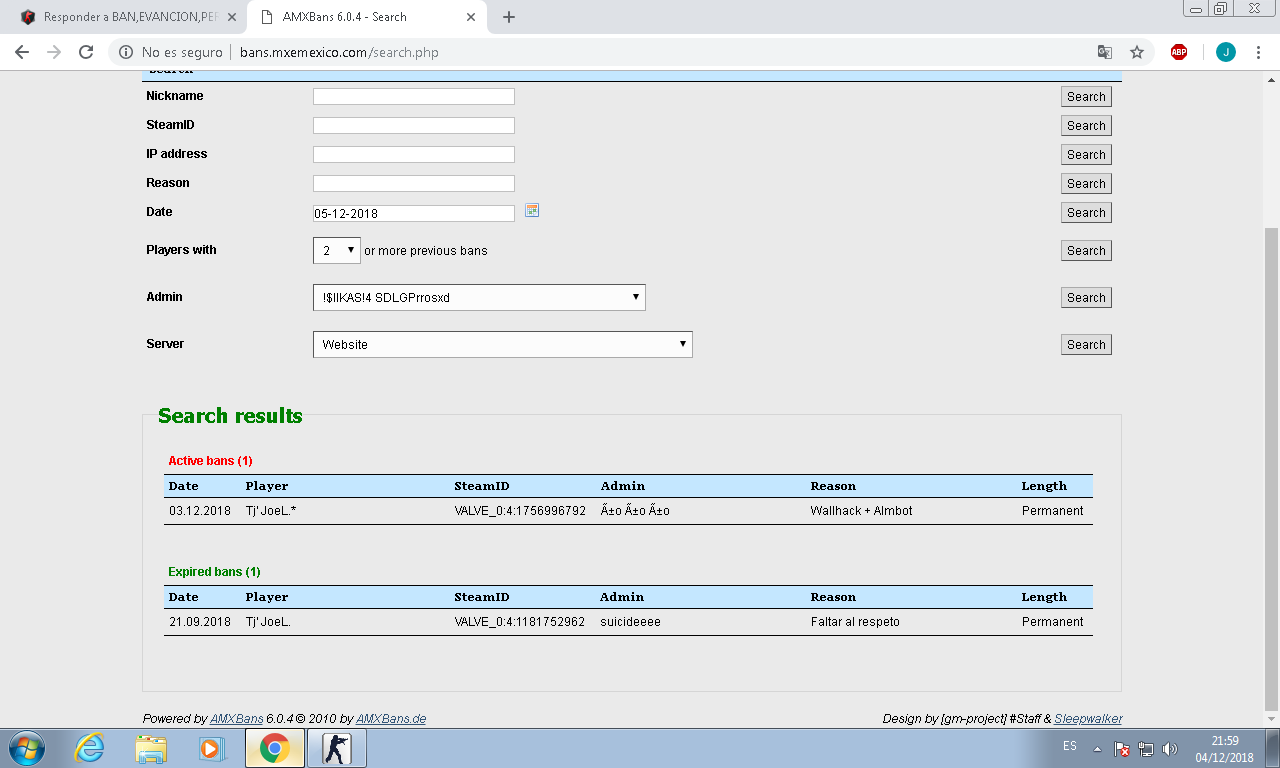
Task: Expand the previous bans count dropdown
Action: coord(337,251)
